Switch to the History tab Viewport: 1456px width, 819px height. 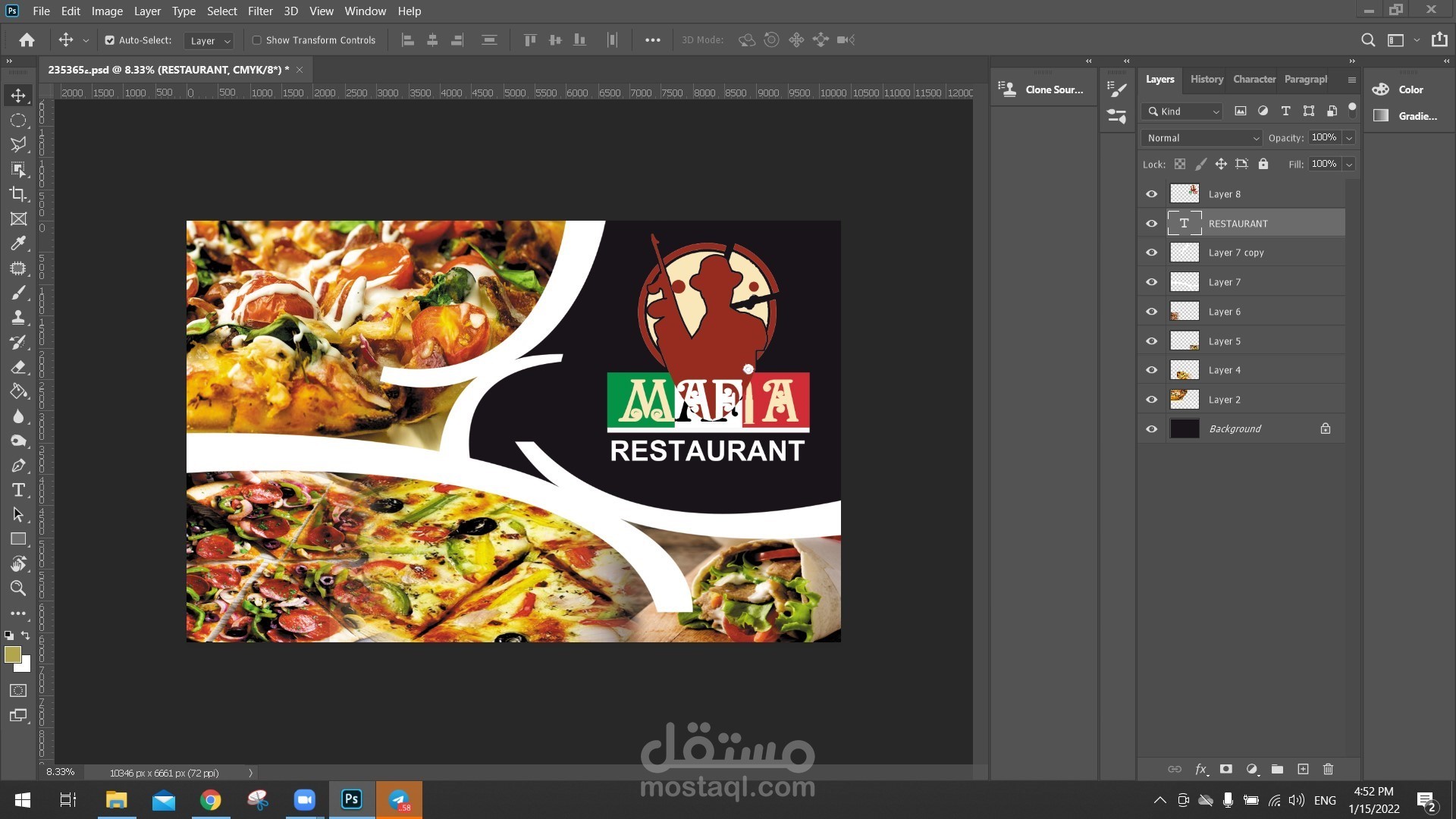[1206, 79]
